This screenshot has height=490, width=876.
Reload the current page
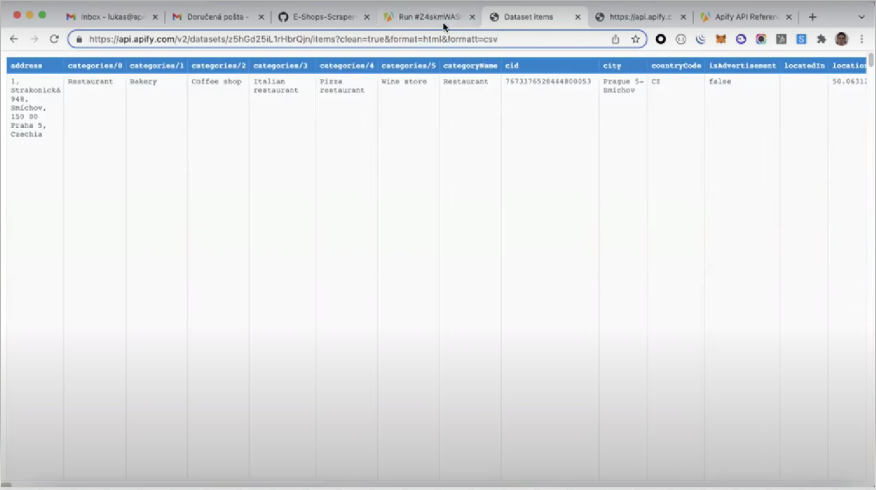pos(54,39)
